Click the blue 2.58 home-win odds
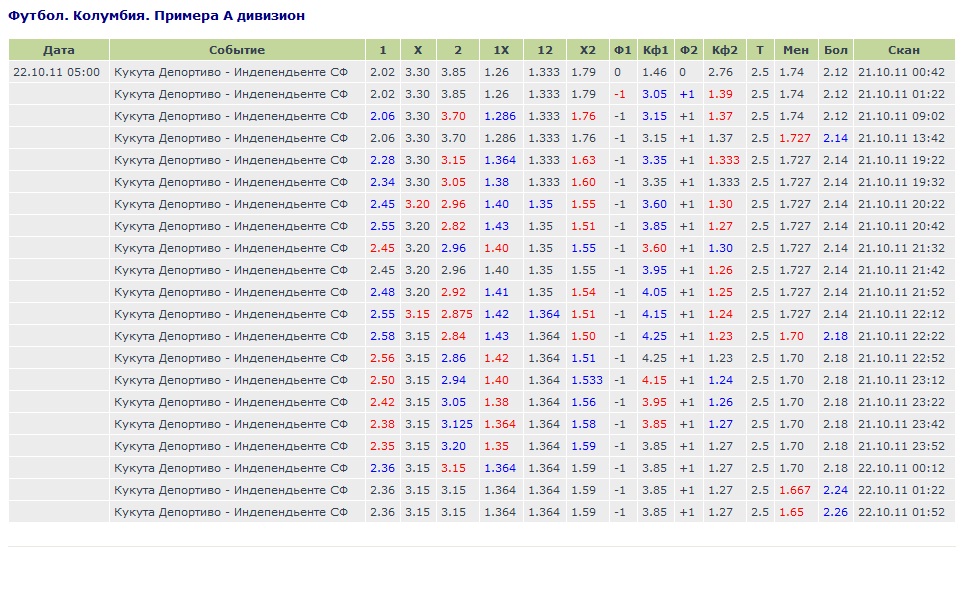Screen dimensions: 963x614 (x=382, y=336)
